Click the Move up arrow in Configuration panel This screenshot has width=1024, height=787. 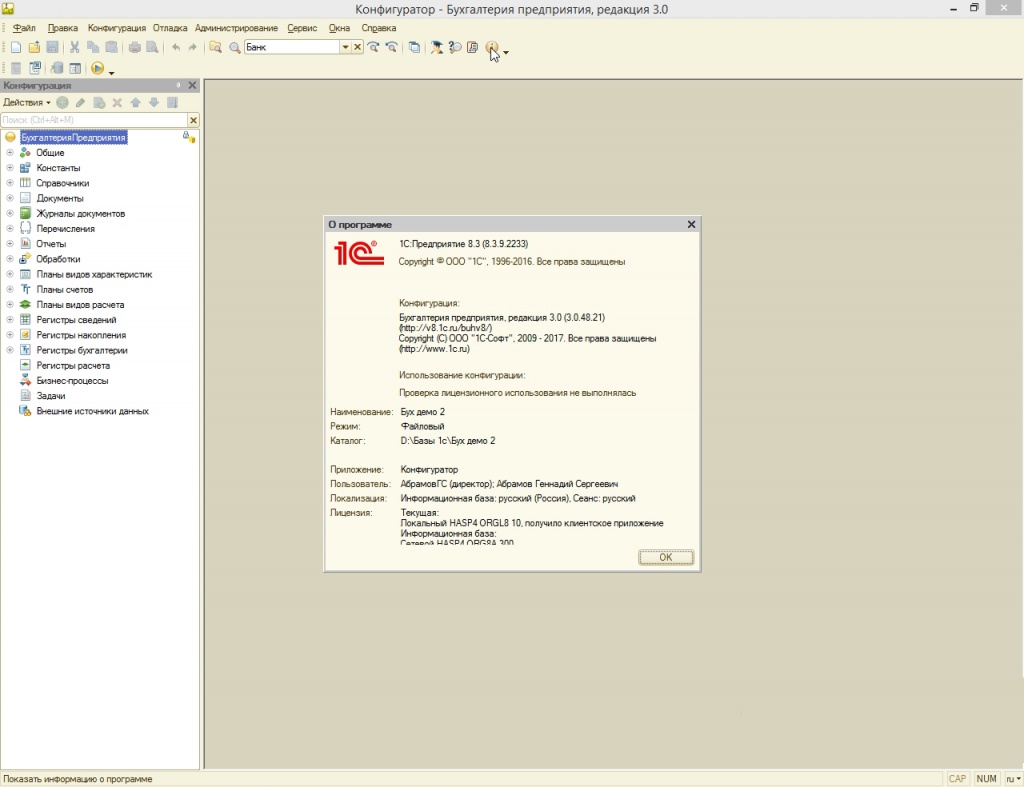(135, 103)
